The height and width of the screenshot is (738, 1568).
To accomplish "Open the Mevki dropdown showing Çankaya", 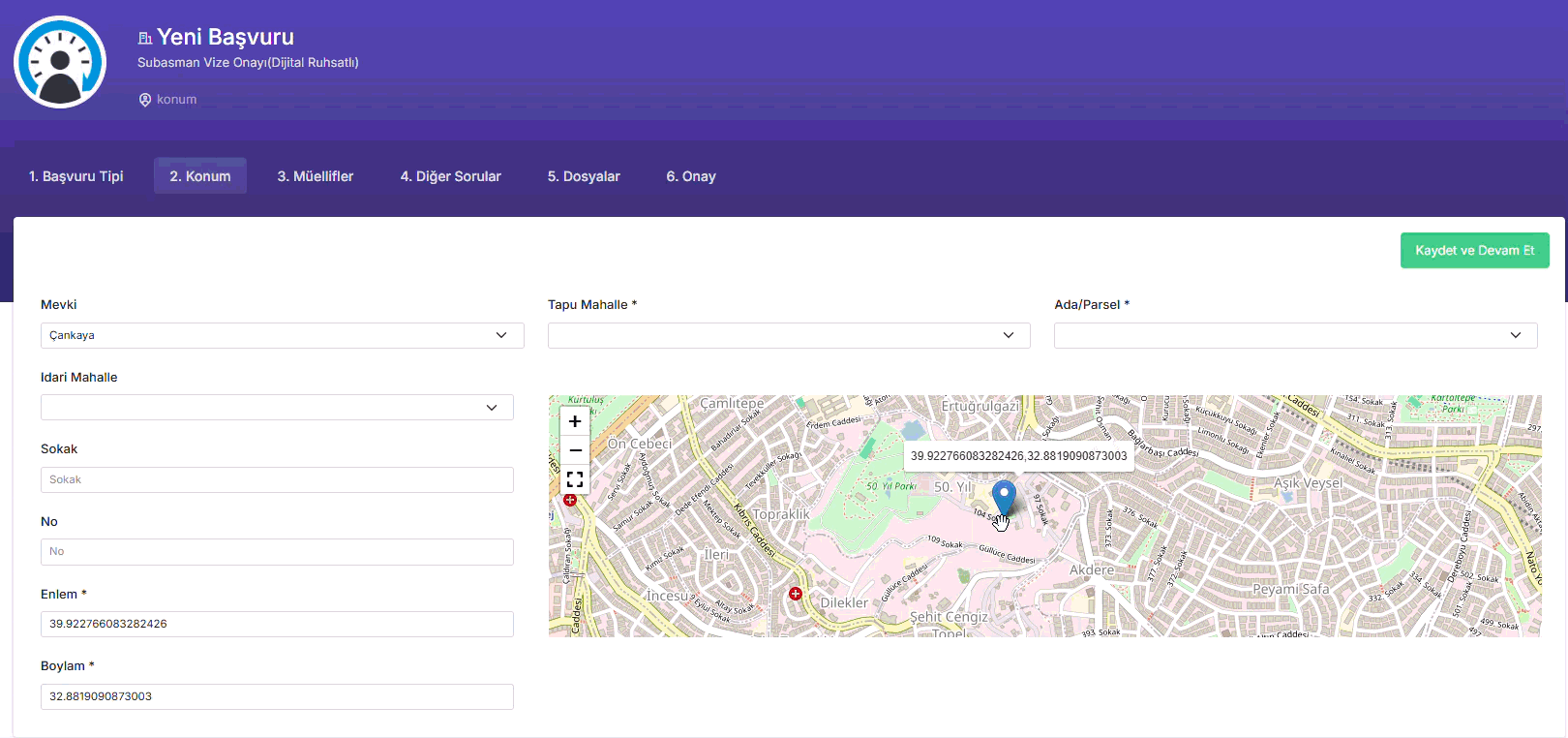I will (283, 335).
